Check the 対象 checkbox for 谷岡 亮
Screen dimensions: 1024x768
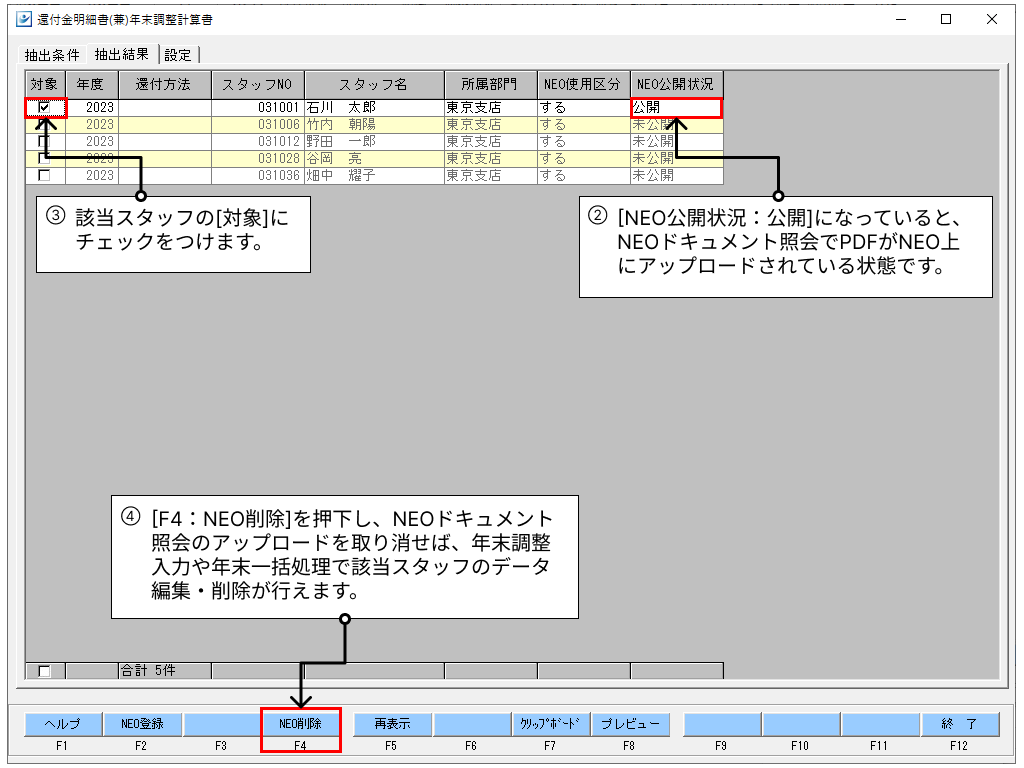pyautogui.click(x=44, y=158)
